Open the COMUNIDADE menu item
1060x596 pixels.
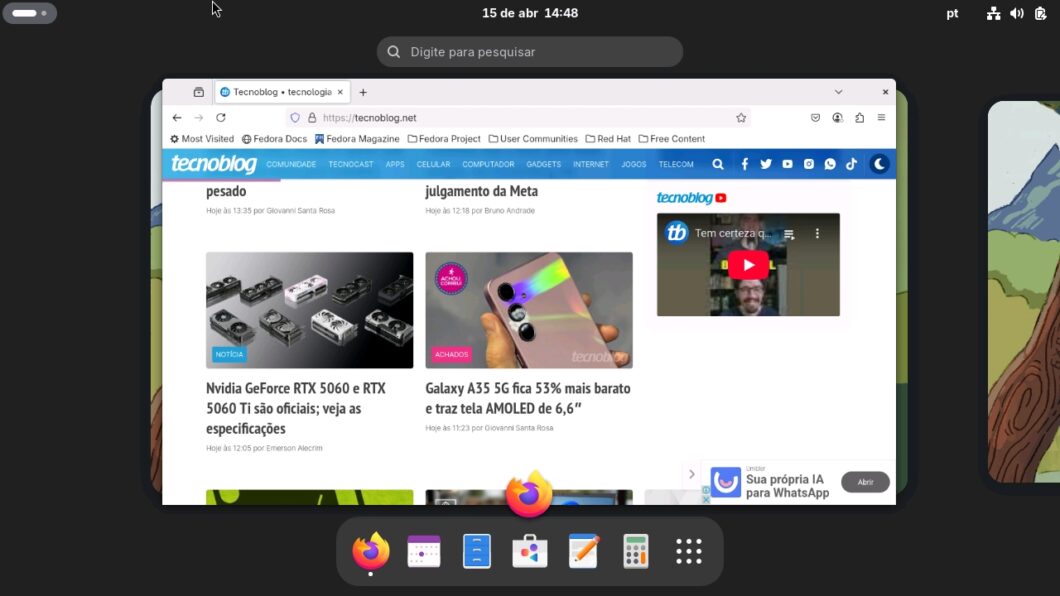291,164
